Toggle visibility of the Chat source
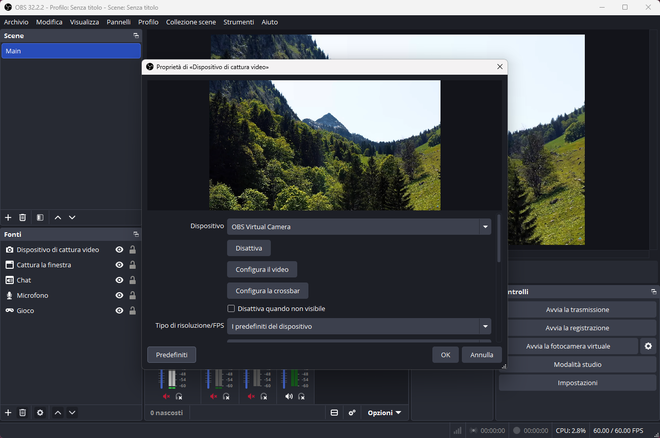The height and width of the screenshot is (438, 660). [120, 280]
